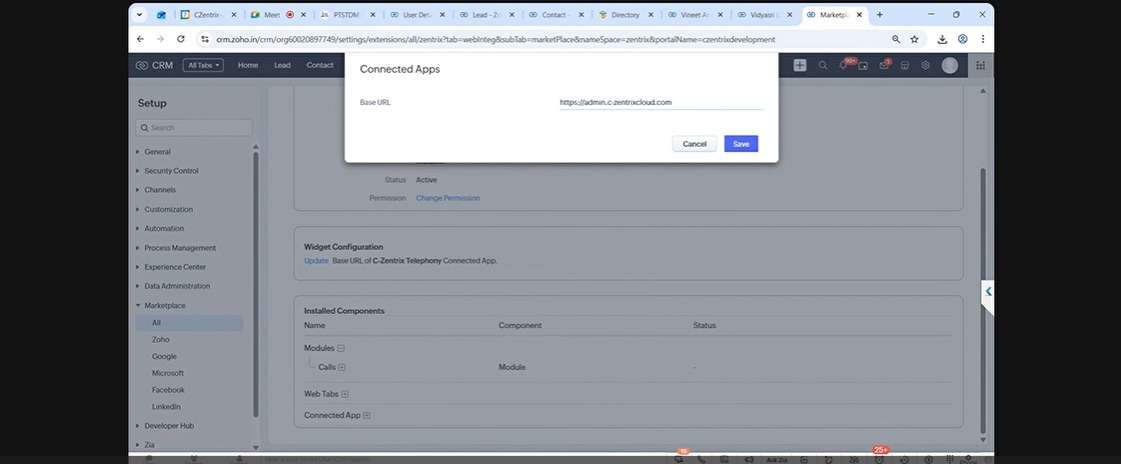Click the user profile avatar
Screen dimensions: 1121x464
coord(949,65)
